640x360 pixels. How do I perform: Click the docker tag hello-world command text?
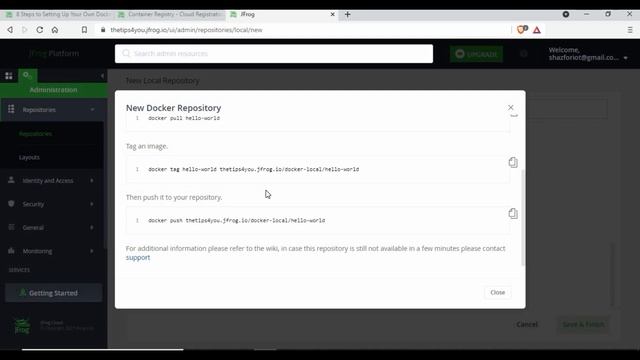click(x=253, y=169)
